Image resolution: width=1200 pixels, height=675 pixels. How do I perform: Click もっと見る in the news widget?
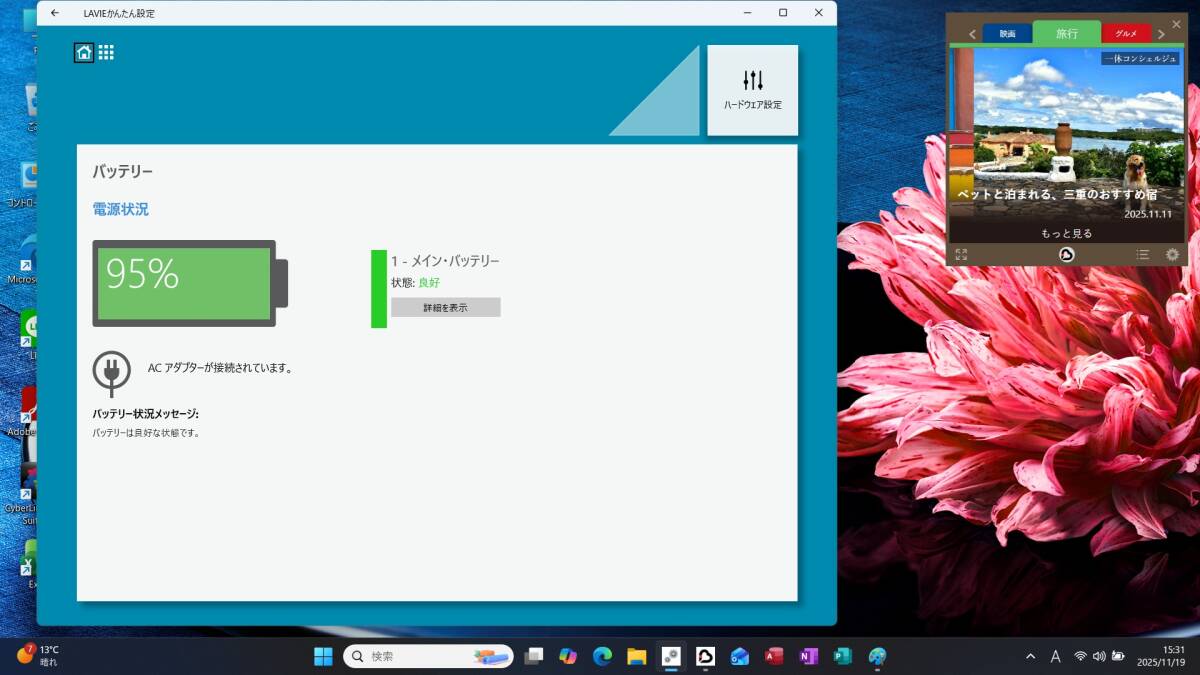(1066, 233)
